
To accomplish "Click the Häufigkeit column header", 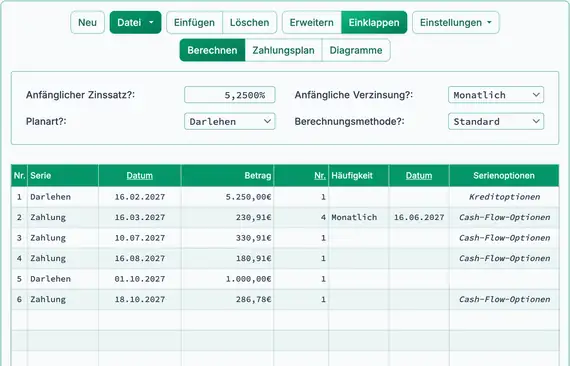I will [359, 176].
